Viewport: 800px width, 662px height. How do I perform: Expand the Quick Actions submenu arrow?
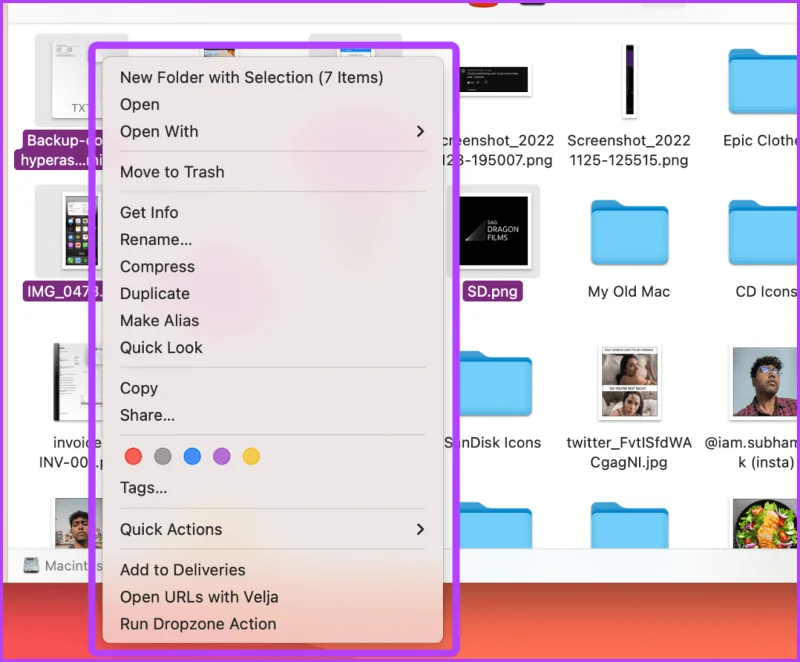tap(420, 529)
